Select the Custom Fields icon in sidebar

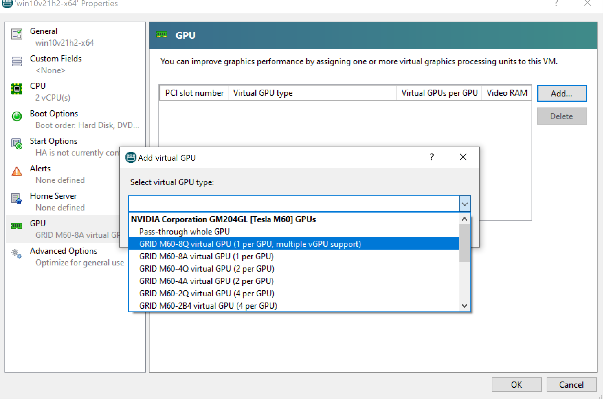tap(17, 62)
